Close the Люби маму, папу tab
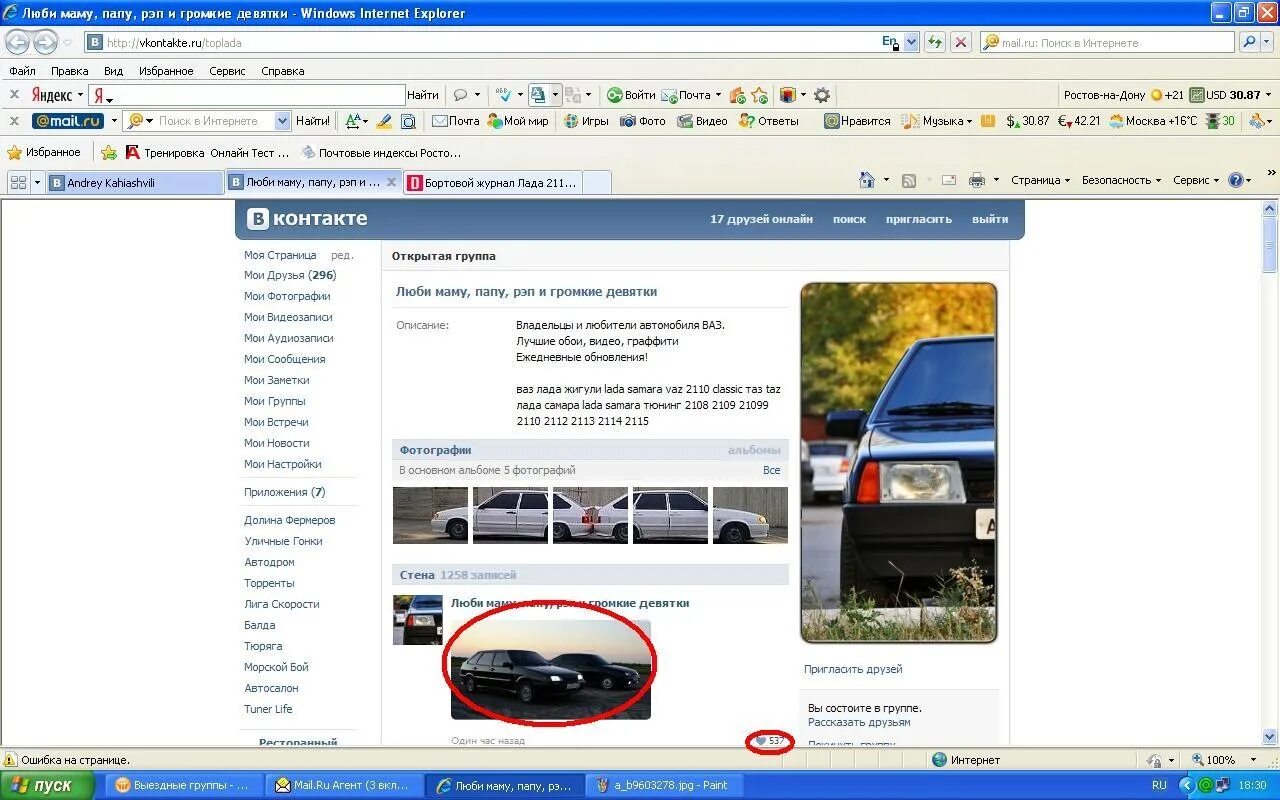The height and width of the screenshot is (800, 1280). click(x=391, y=182)
